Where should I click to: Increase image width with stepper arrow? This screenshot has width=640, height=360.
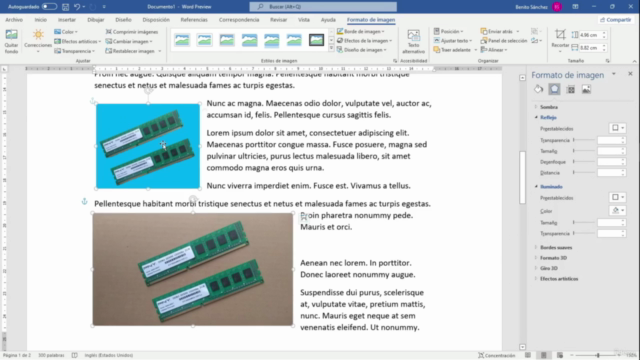(604, 46)
